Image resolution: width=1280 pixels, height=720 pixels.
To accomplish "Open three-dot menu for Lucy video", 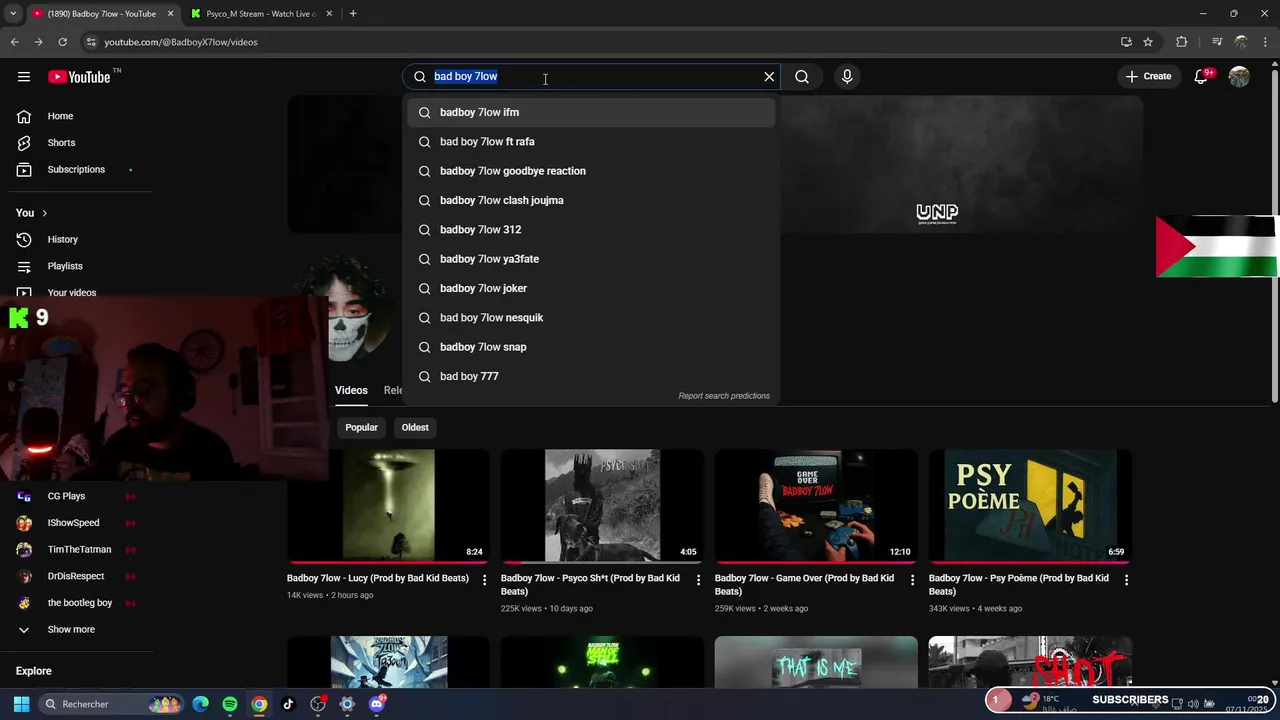I will coord(485,580).
